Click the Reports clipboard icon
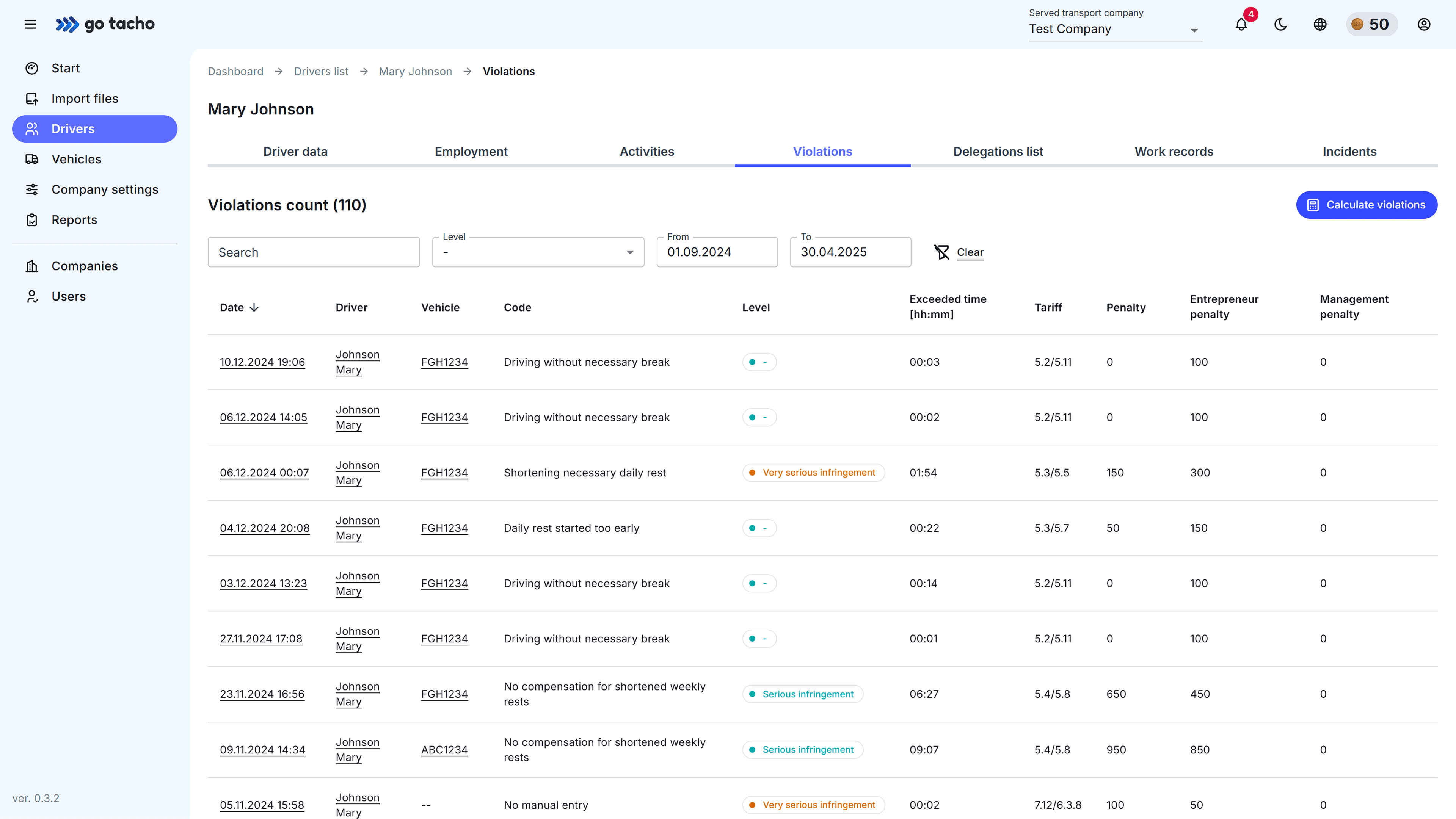The image size is (1456, 819). [x=32, y=220]
